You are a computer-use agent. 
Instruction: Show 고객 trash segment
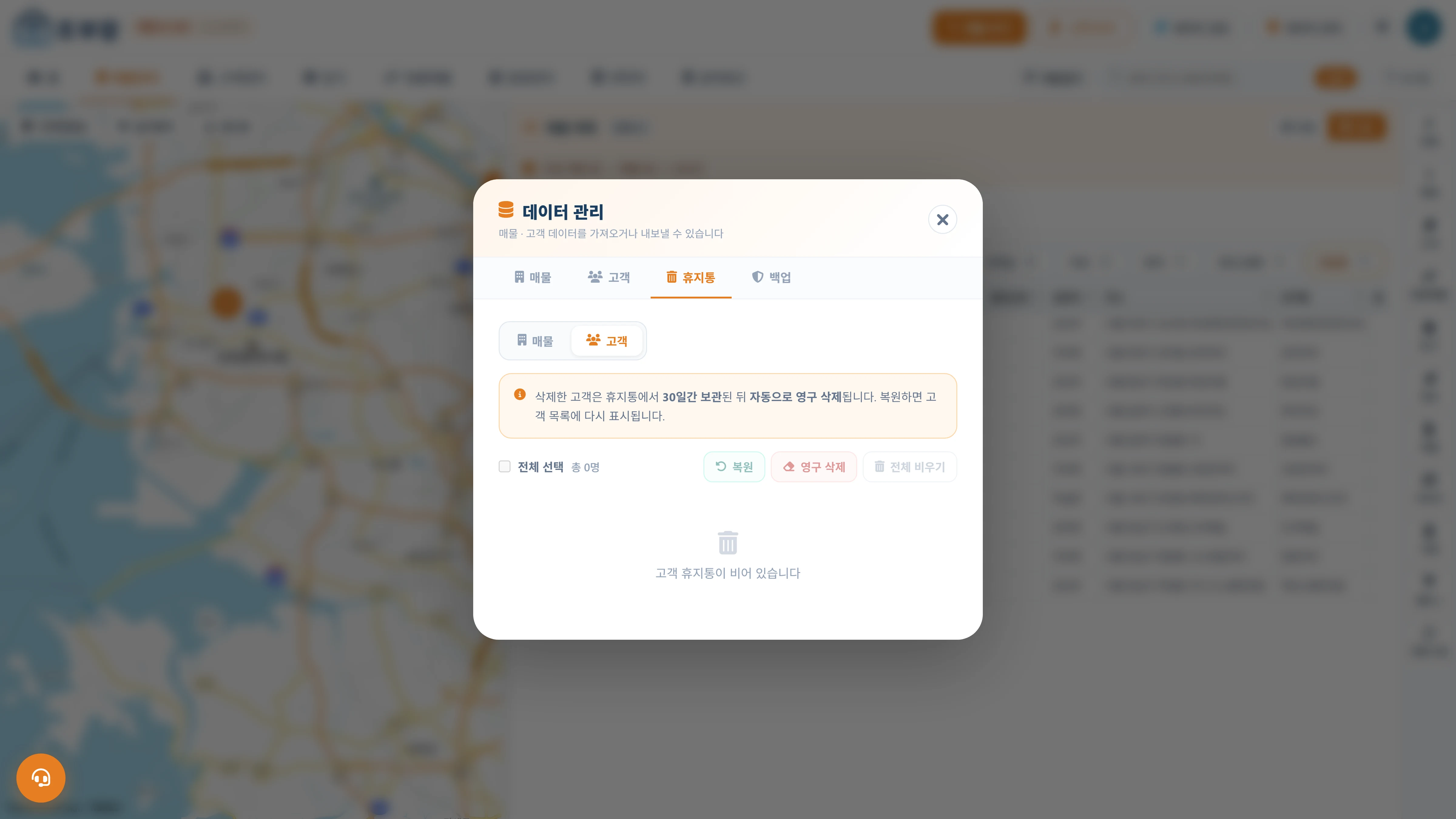point(607,341)
